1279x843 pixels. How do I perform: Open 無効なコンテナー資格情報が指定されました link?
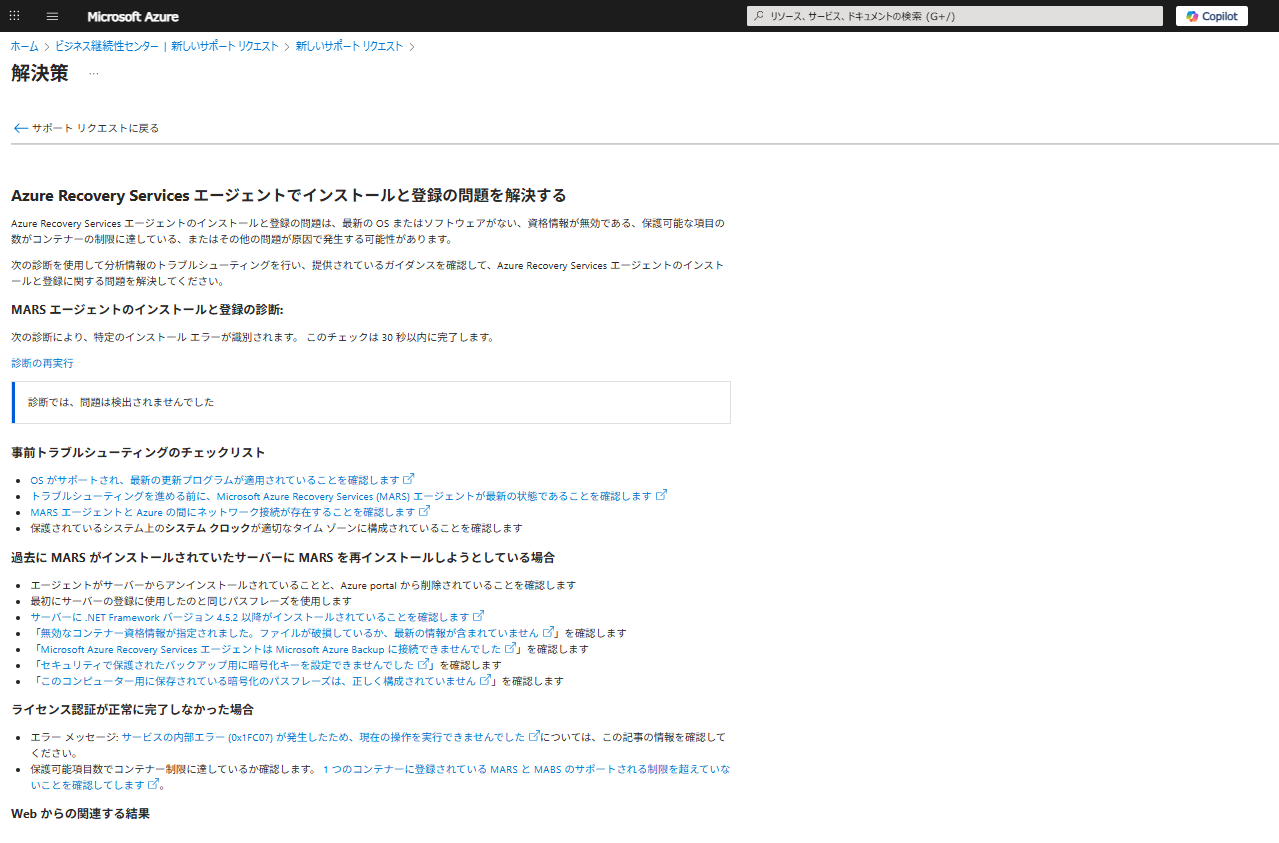[x=288, y=633]
